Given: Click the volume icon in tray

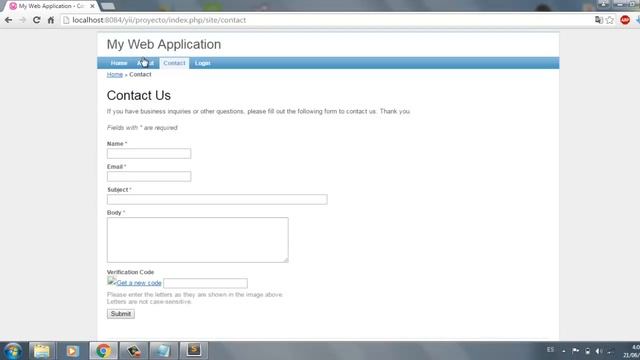Looking at the screenshot, I should [598, 351].
